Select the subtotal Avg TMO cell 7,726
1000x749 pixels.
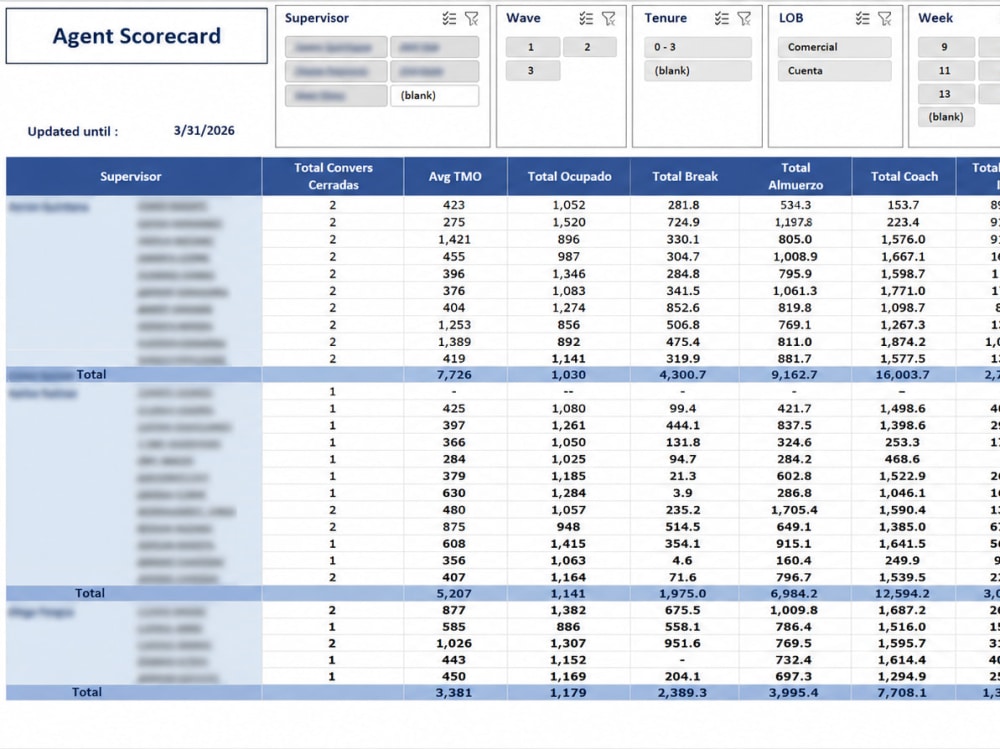coord(454,375)
